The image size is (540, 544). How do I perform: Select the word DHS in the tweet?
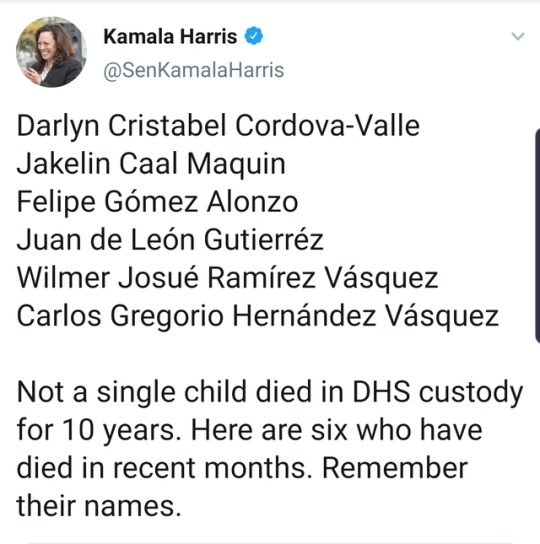pyautogui.click(x=381, y=392)
